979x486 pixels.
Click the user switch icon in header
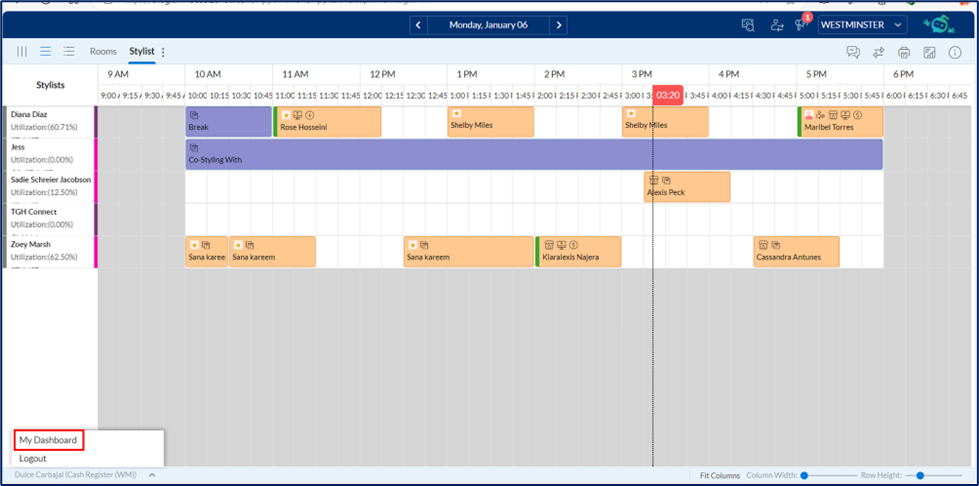[776, 25]
